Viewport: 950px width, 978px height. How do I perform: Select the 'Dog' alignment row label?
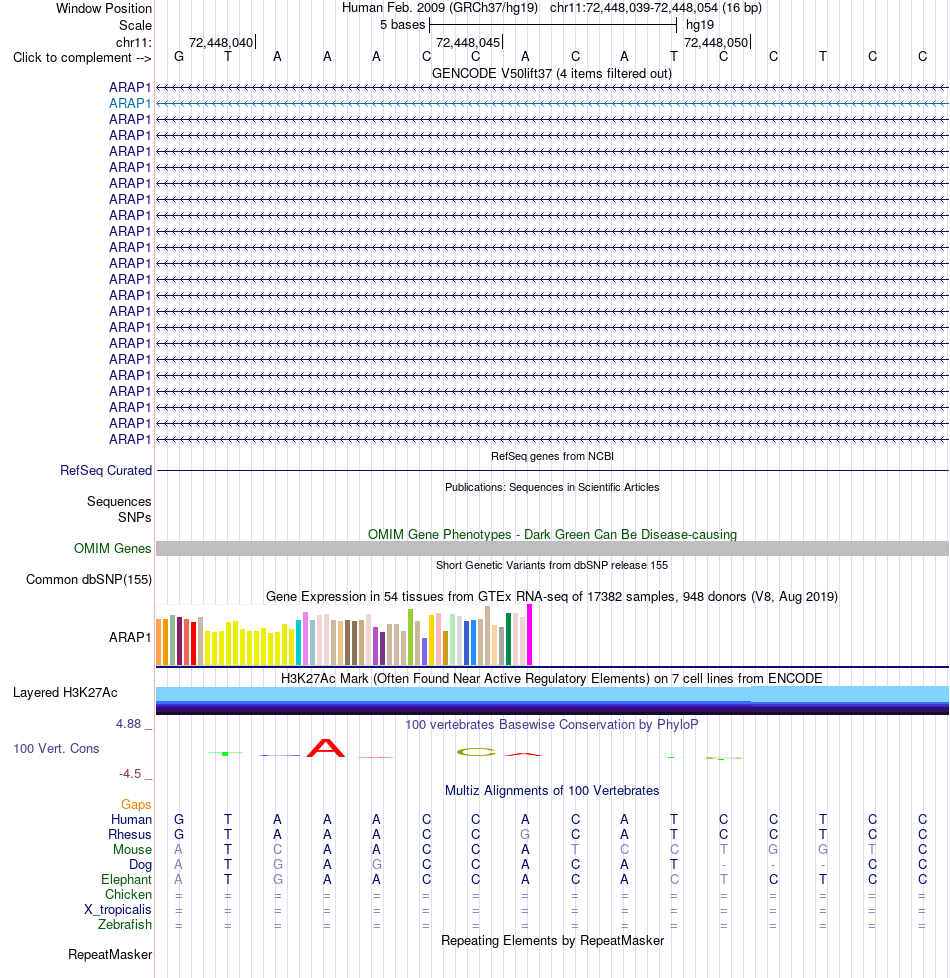pyautogui.click(x=140, y=864)
